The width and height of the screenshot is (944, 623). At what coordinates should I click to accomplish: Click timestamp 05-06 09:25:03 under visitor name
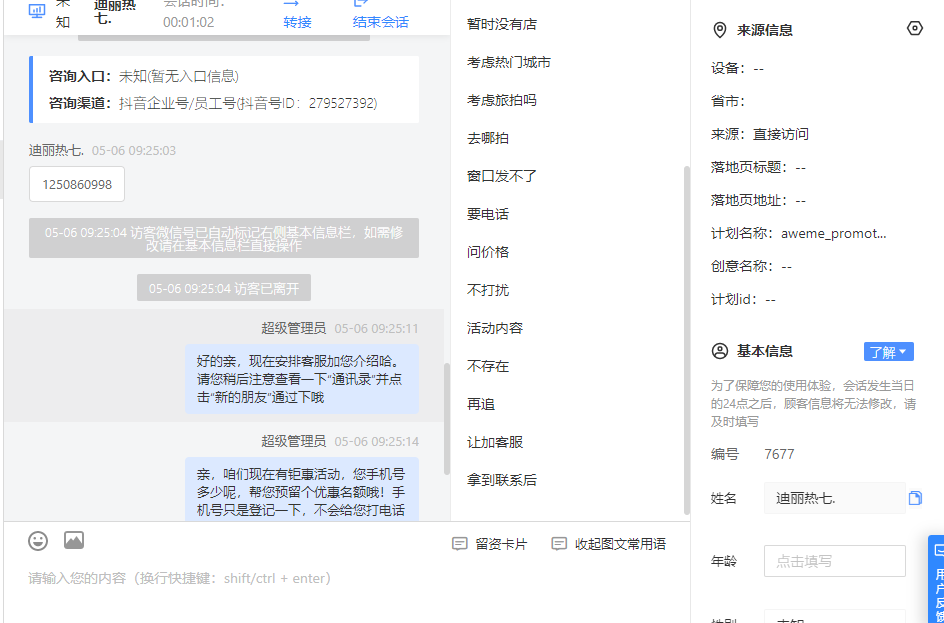134,150
